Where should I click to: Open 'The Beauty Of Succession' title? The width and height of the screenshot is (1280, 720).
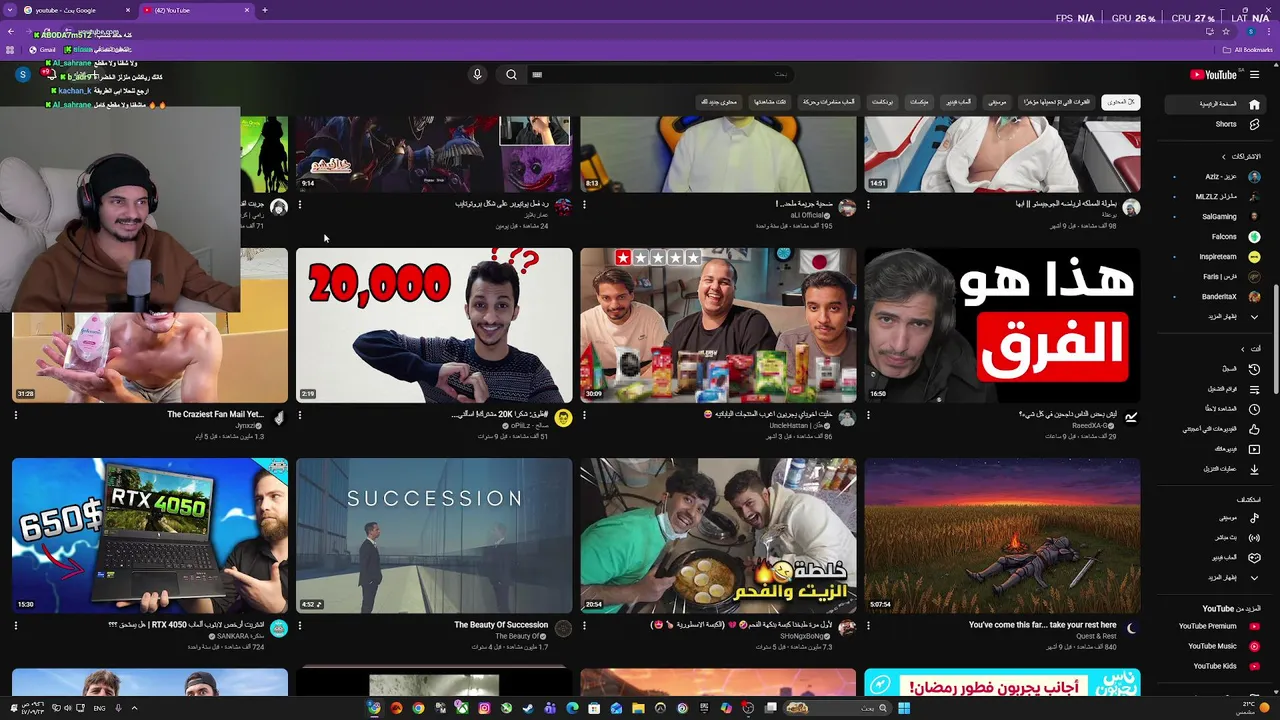tap(501, 625)
